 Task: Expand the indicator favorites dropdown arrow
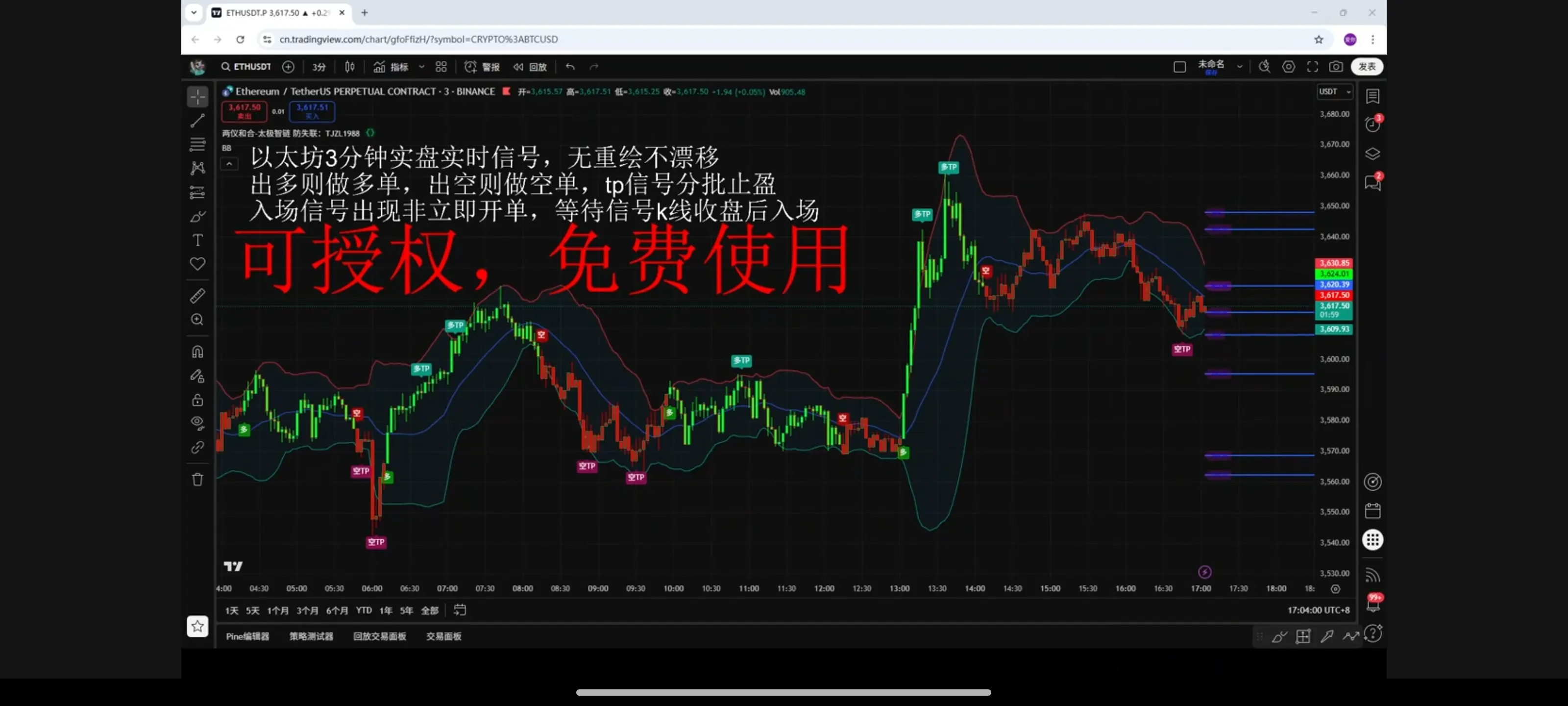tap(421, 67)
